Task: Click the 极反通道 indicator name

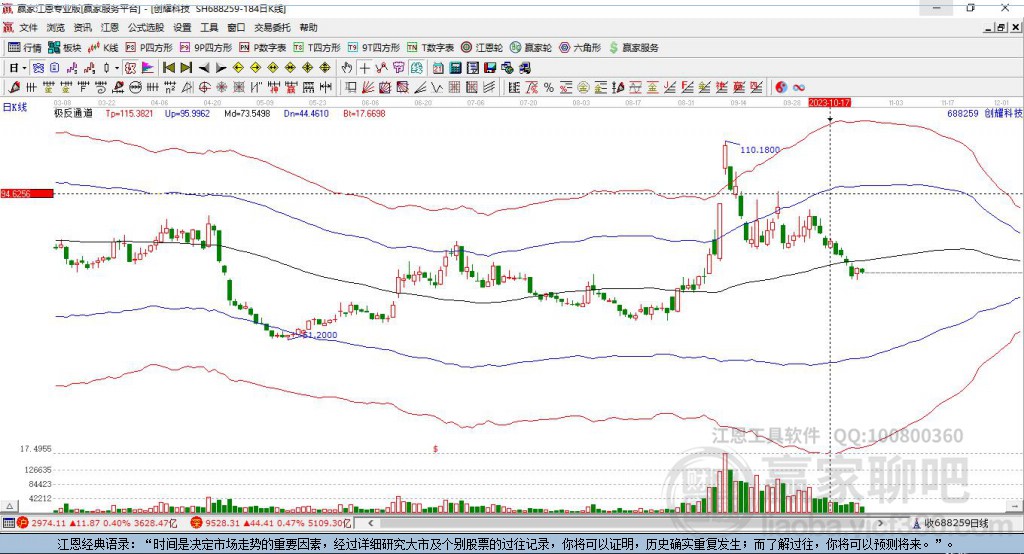Action: coord(73,113)
